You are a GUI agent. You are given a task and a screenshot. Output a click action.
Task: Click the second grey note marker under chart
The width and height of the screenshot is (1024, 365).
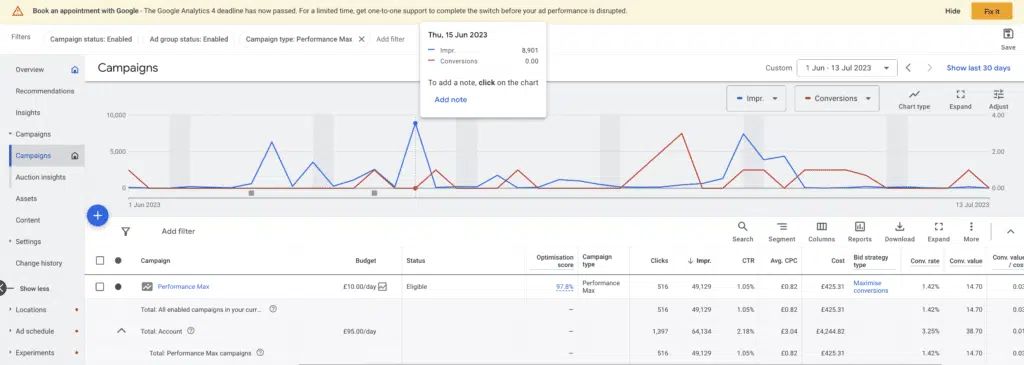pos(374,193)
